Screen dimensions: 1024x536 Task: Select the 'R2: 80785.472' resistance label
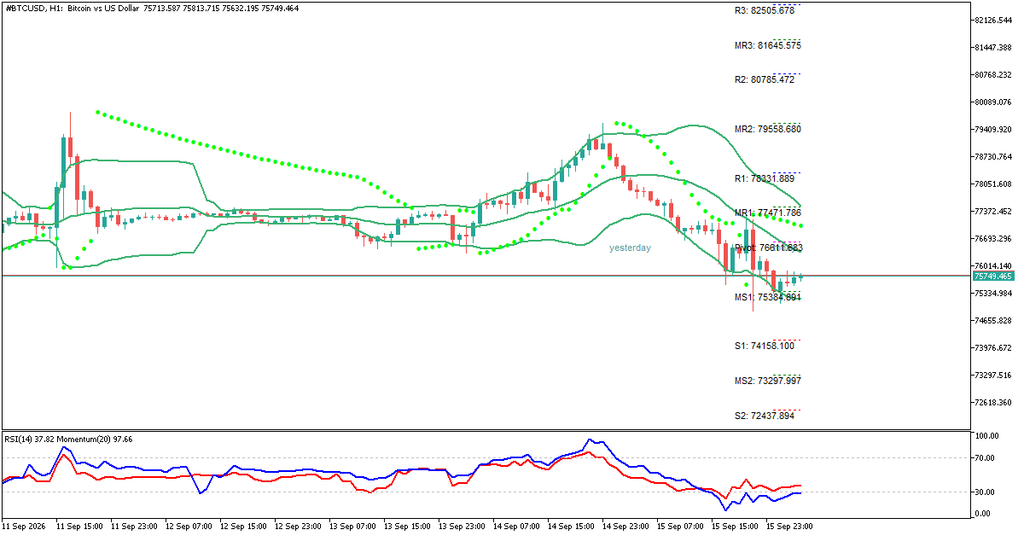tap(764, 80)
